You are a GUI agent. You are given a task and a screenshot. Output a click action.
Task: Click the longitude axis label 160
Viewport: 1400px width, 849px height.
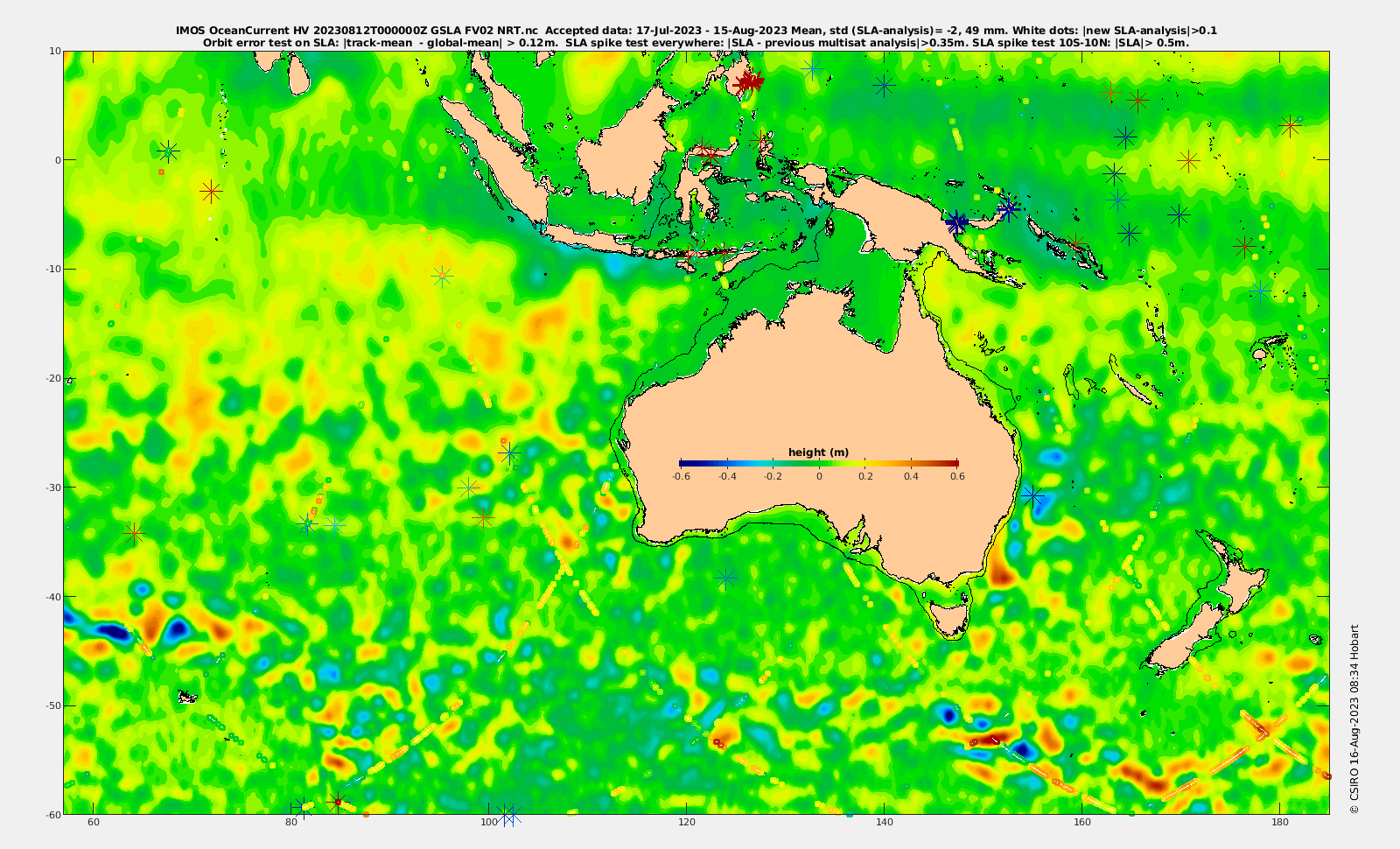tap(1082, 823)
